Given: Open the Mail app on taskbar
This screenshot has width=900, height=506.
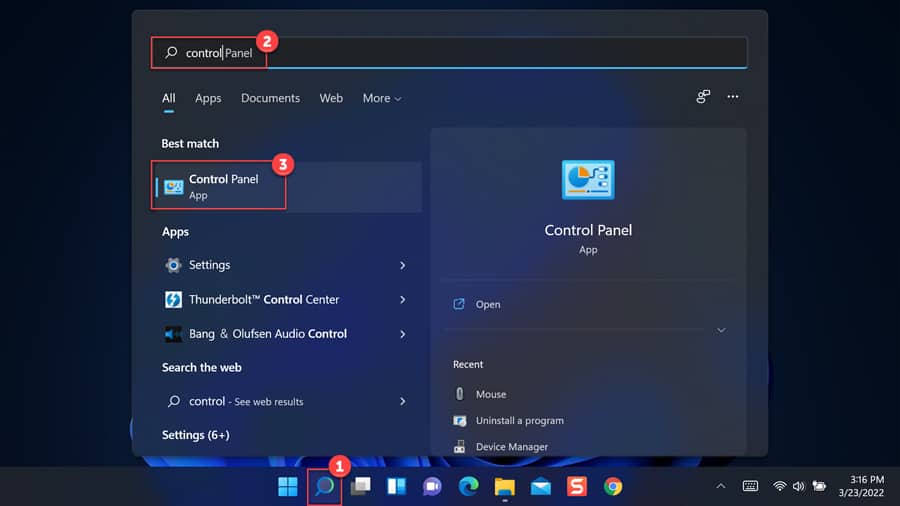Looking at the screenshot, I should click(x=541, y=486).
